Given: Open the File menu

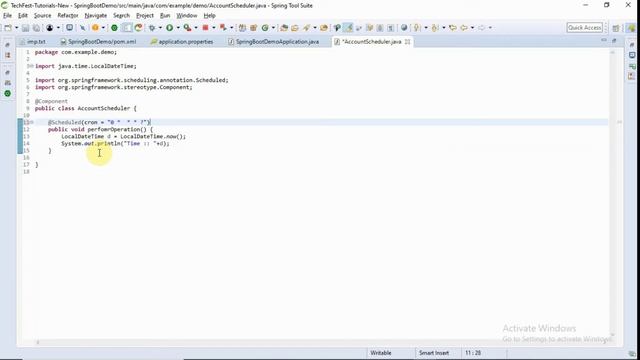Looking at the screenshot, I should click(7, 16).
